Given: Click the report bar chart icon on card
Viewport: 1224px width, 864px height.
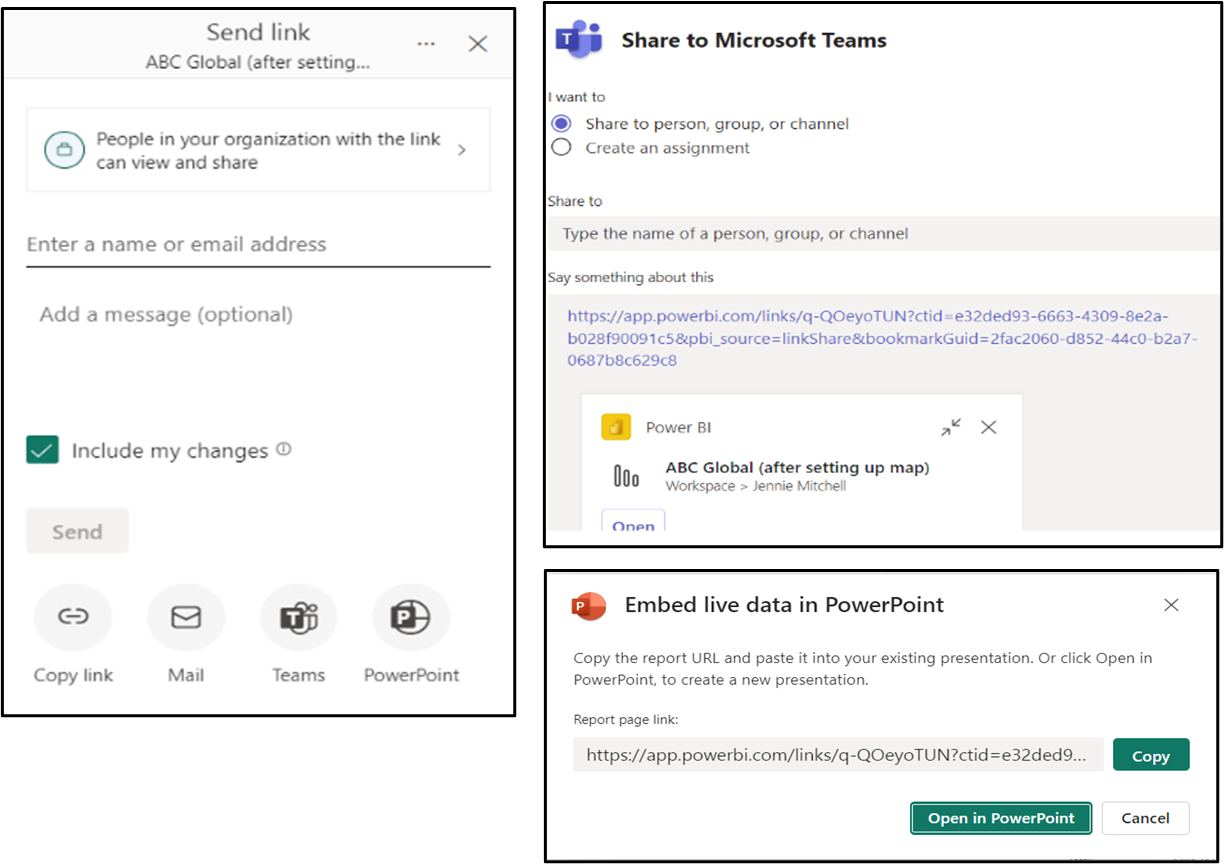Looking at the screenshot, I should pos(626,477).
